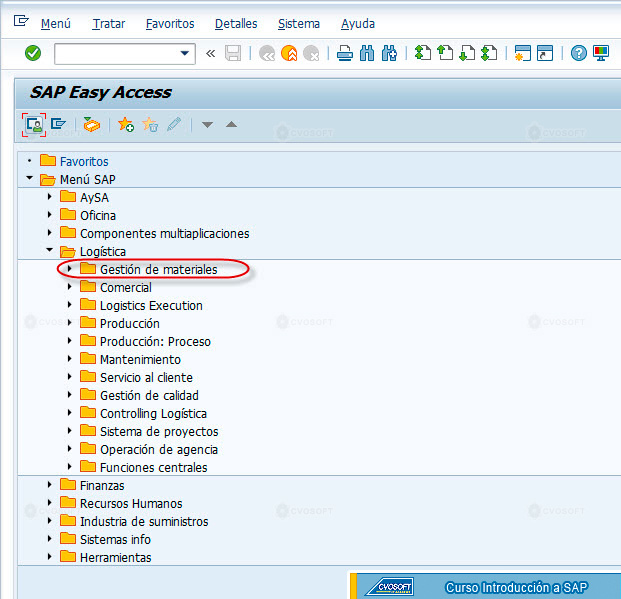Go to Next Page icon

click(x=467, y=53)
